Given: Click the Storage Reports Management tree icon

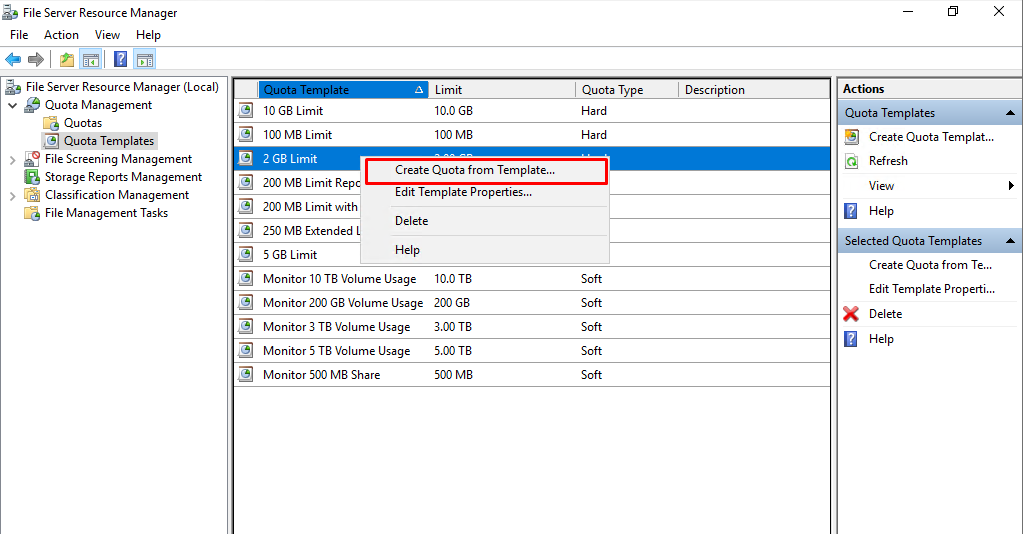Looking at the screenshot, I should point(32,177).
